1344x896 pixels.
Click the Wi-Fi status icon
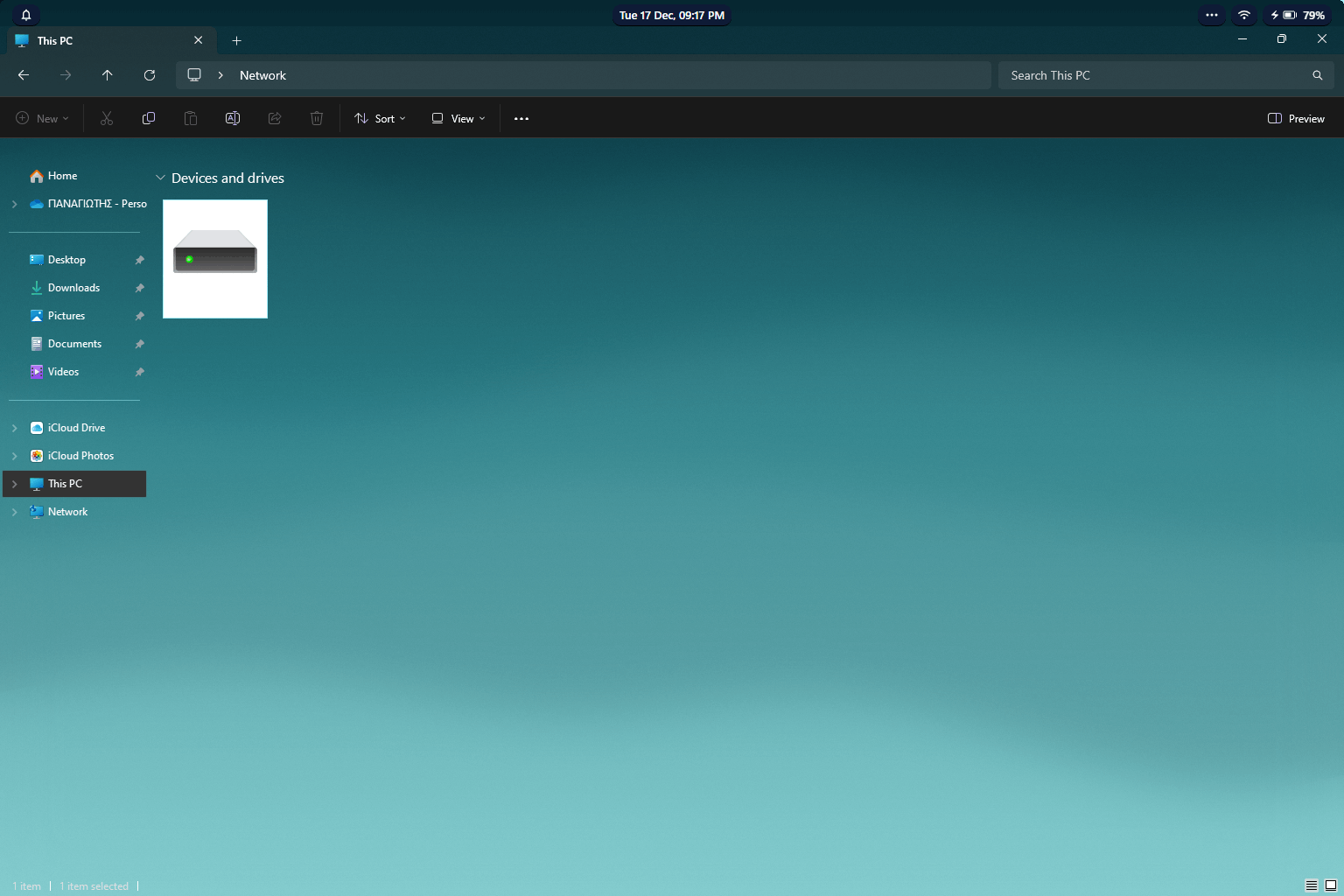pos(1243,15)
